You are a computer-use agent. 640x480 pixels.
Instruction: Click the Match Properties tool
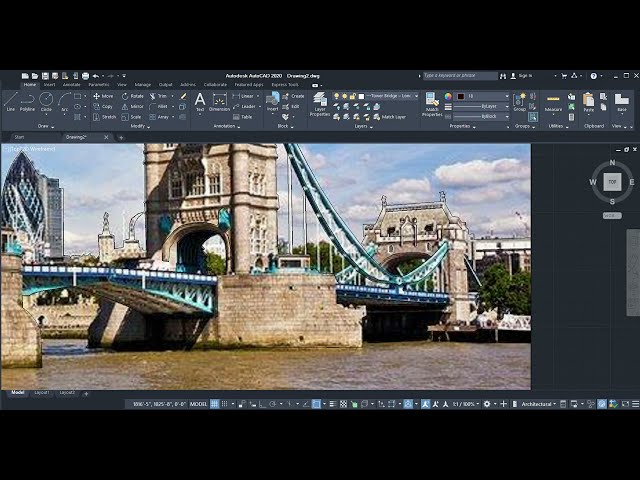click(x=432, y=104)
